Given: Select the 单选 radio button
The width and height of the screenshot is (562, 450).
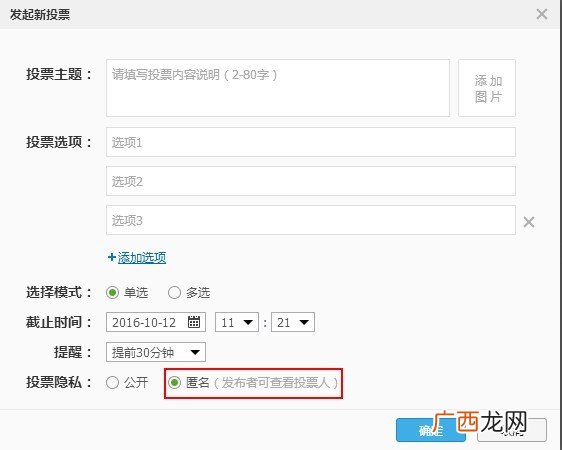Looking at the screenshot, I should (x=112, y=293).
